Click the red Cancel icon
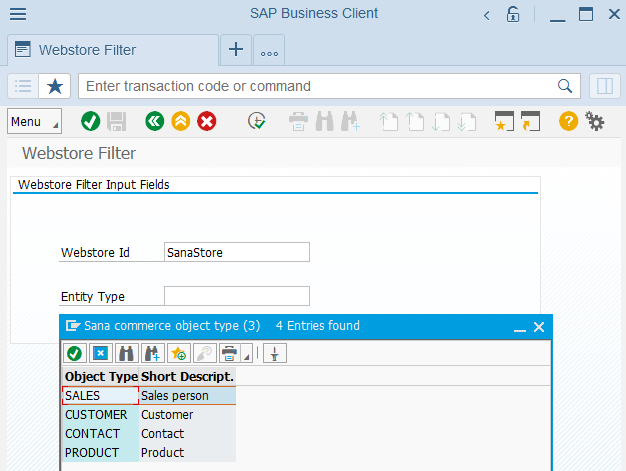The image size is (626, 471). (x=207, y=121)
